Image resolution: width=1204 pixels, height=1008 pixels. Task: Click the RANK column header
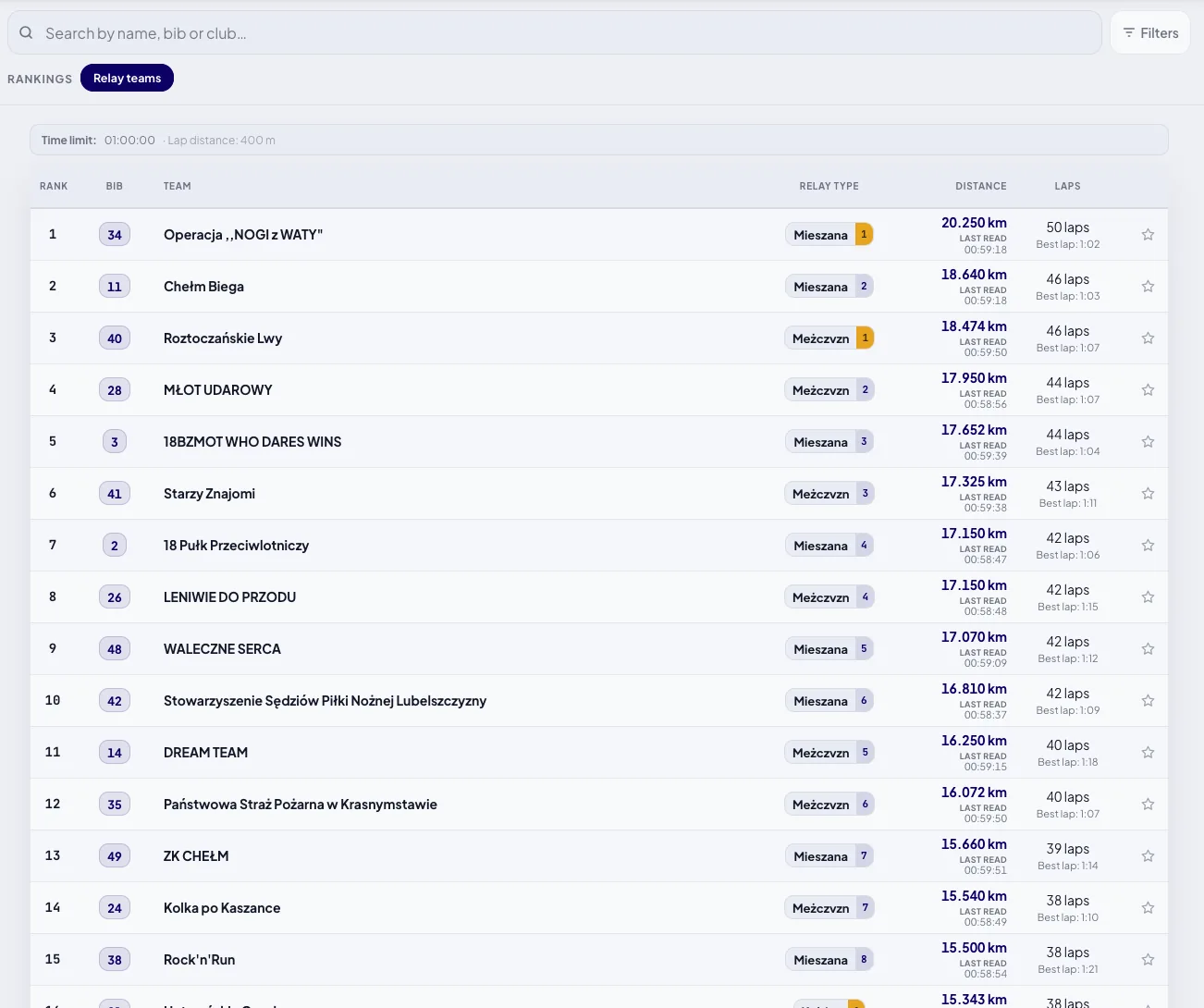click(x=54, y=186)
